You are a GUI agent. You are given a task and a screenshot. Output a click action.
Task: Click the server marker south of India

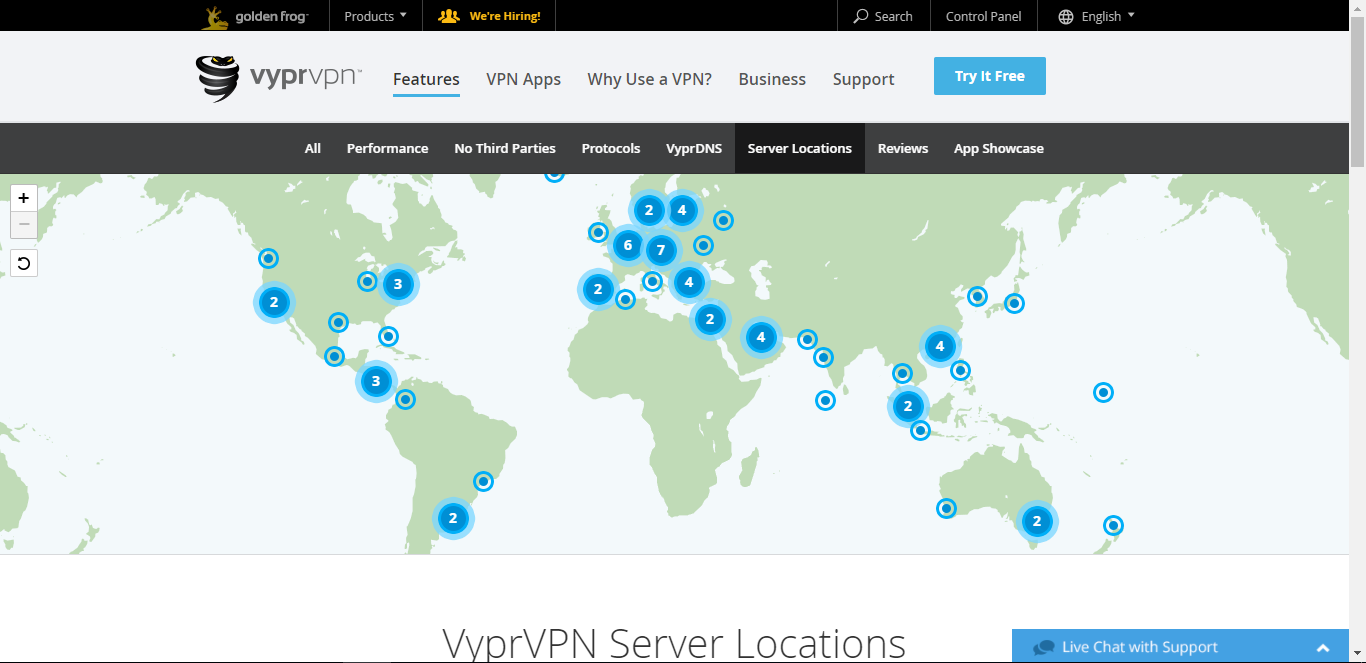point(825,400)
